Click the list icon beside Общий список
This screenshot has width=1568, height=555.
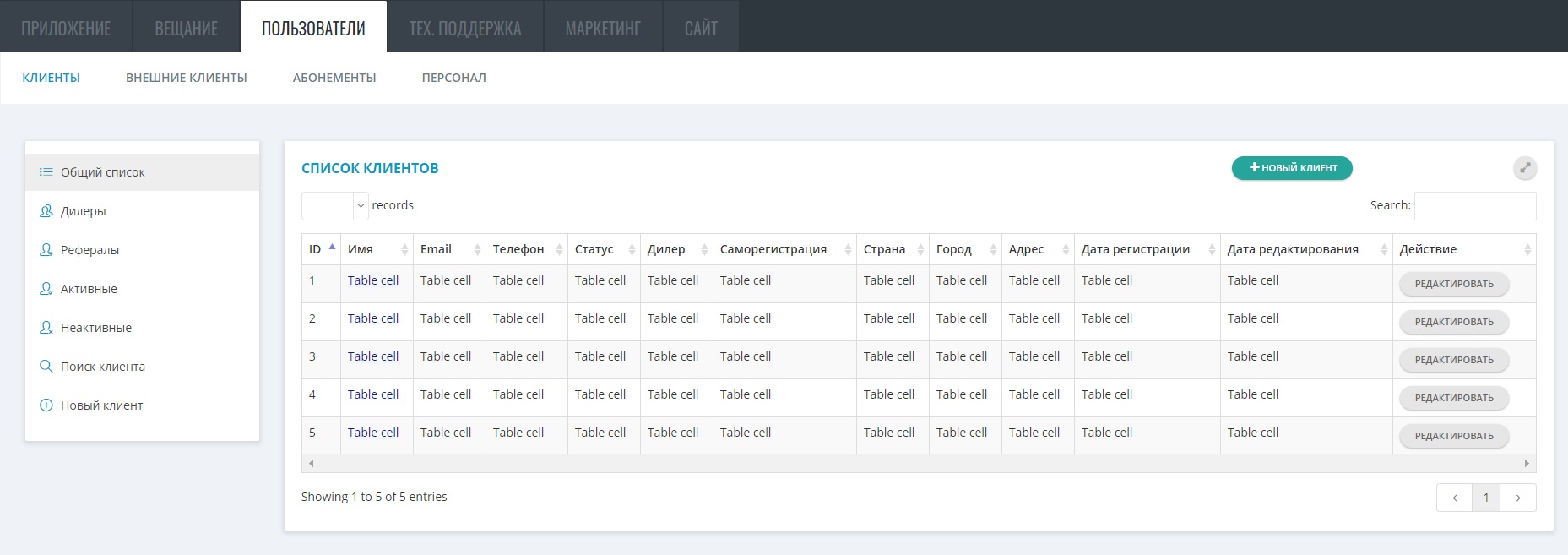click(x=46, y=172)
